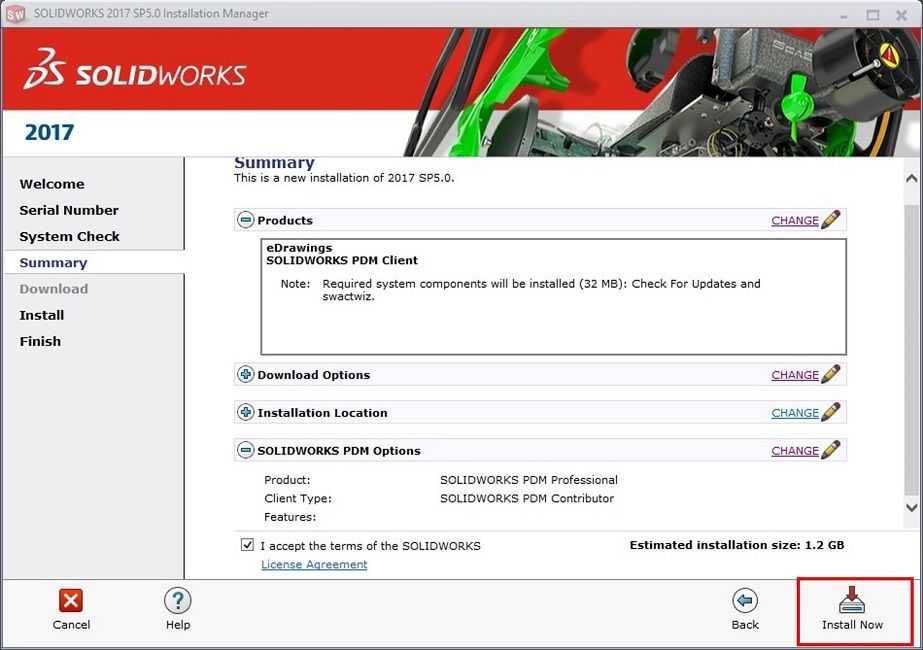Viewport: 923px width, 650px height.
Task: Open the System Check step
Action: 69,236
